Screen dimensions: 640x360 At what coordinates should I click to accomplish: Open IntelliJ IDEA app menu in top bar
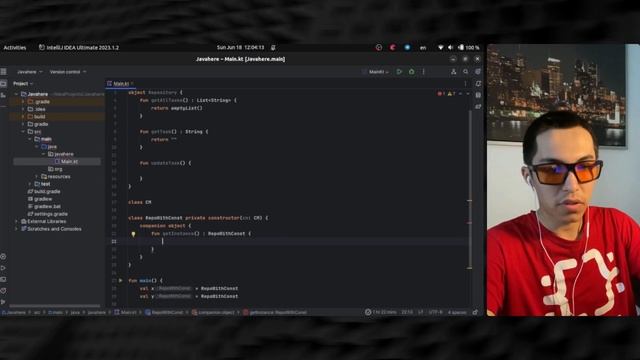click(79, 48)
